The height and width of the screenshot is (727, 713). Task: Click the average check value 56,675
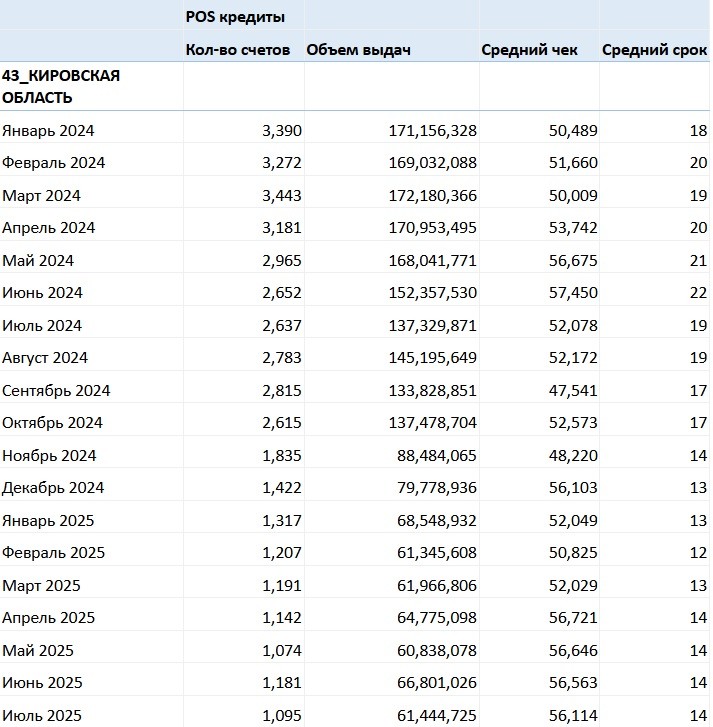pyautogui.click(x=570, y=260)
